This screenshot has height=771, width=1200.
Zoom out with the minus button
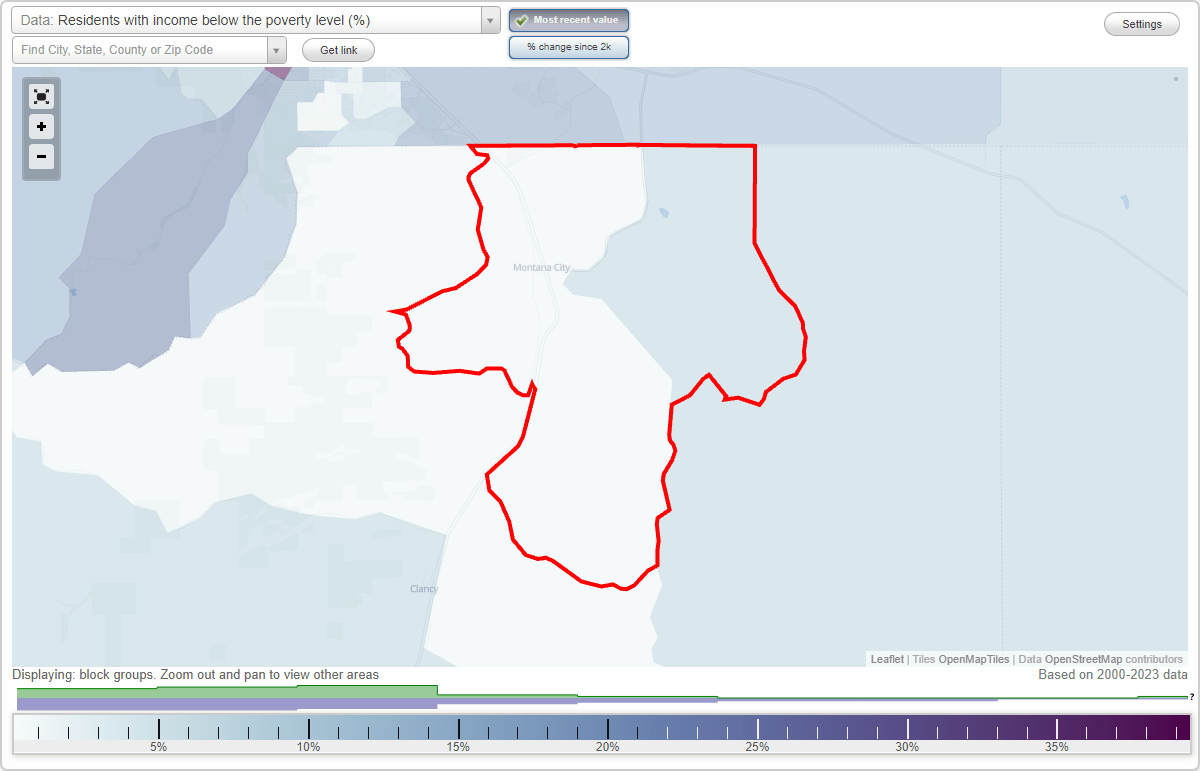point(41,156)
